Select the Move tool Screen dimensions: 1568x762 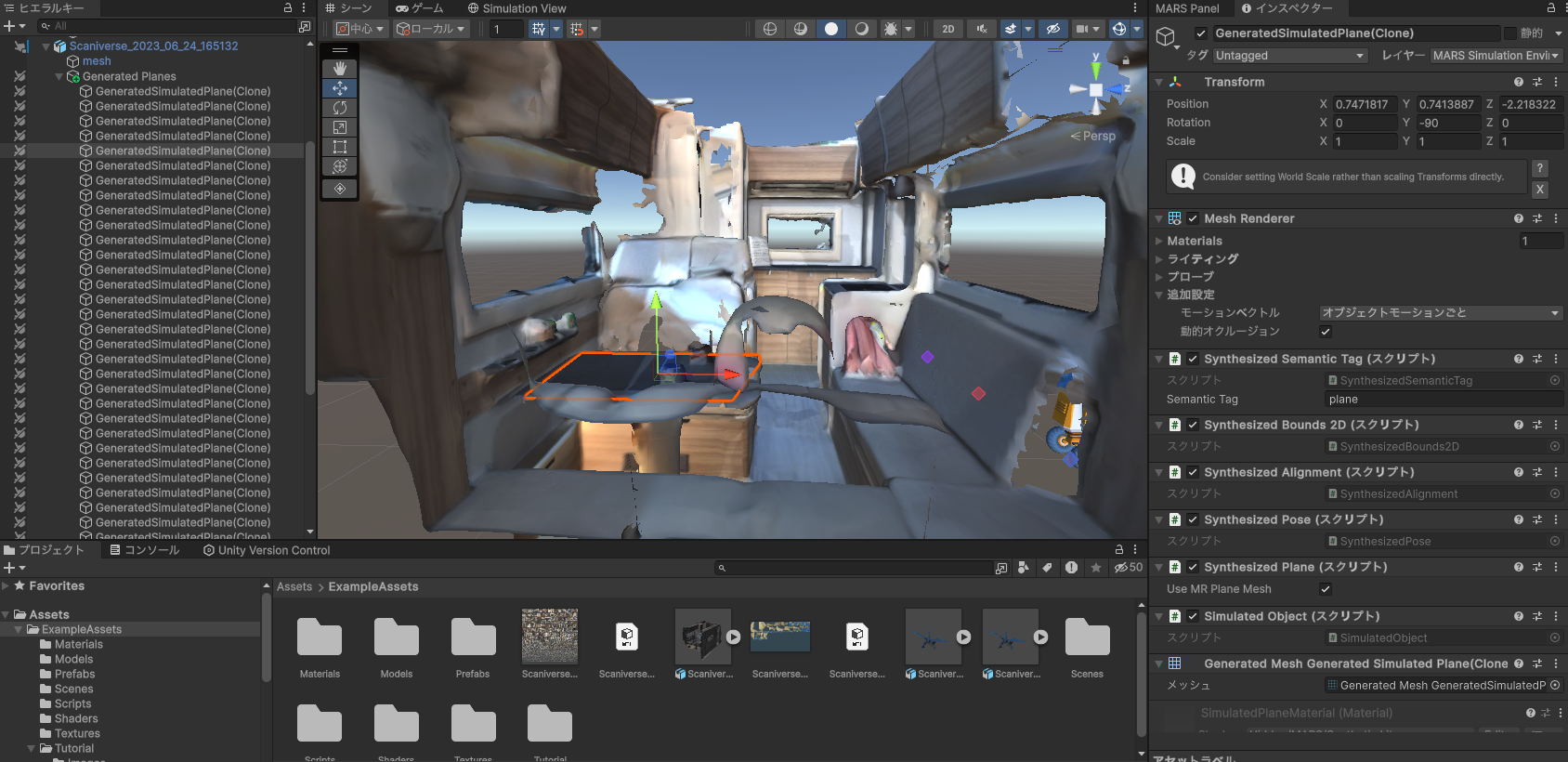[340, 88]
